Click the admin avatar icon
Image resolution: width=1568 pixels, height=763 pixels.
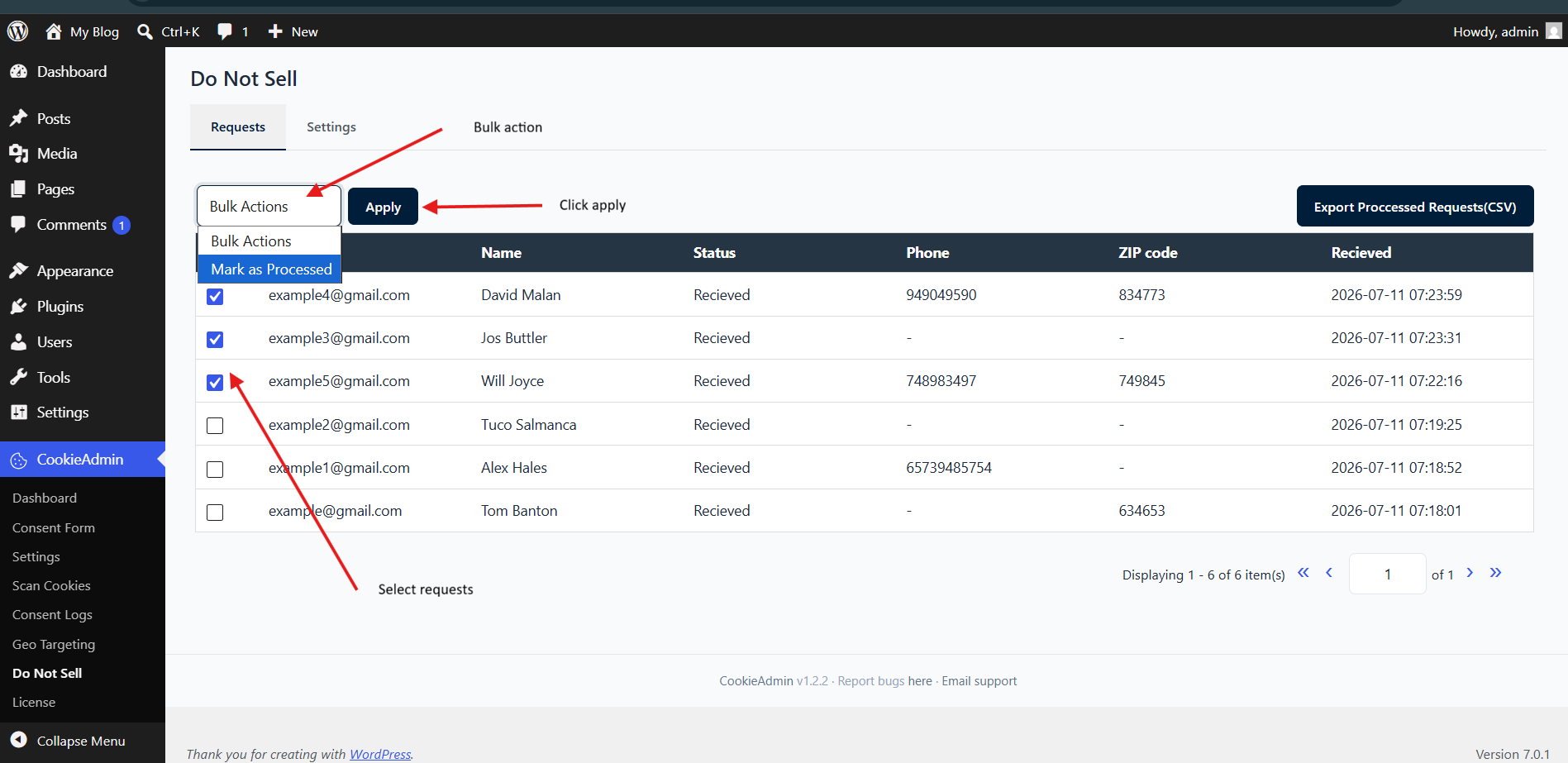(1554, 31)
